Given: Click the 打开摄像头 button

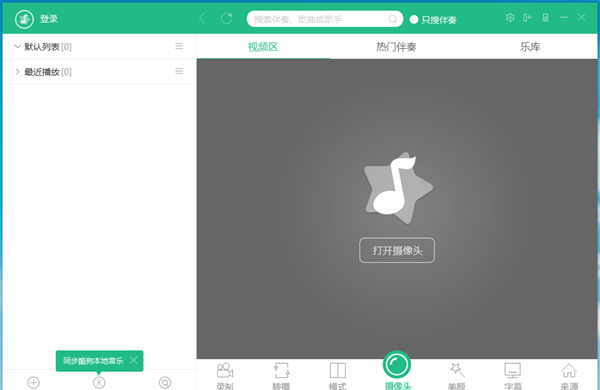Looking at the screenshot, I should (x=397, y=250).
